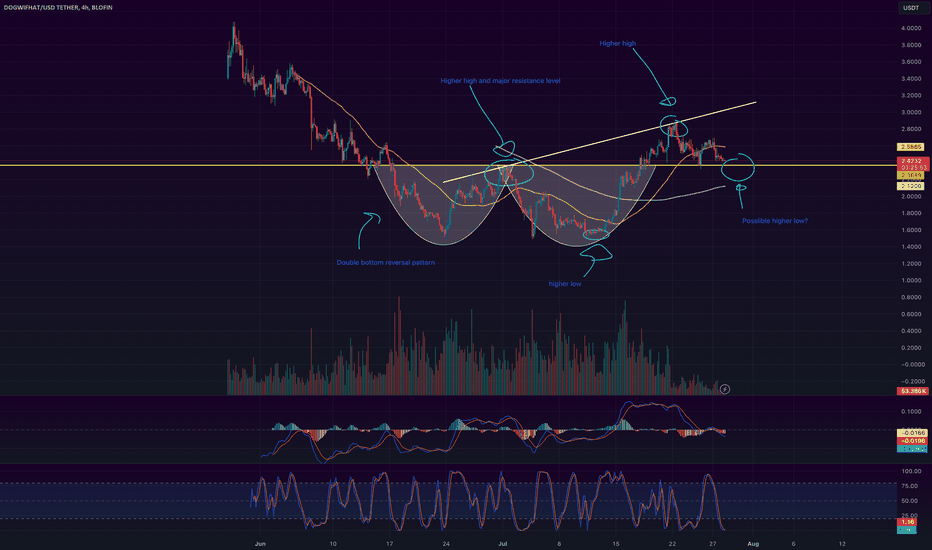Click the 2.1200 price tag

pyautogui.click(x=911, y=186)
